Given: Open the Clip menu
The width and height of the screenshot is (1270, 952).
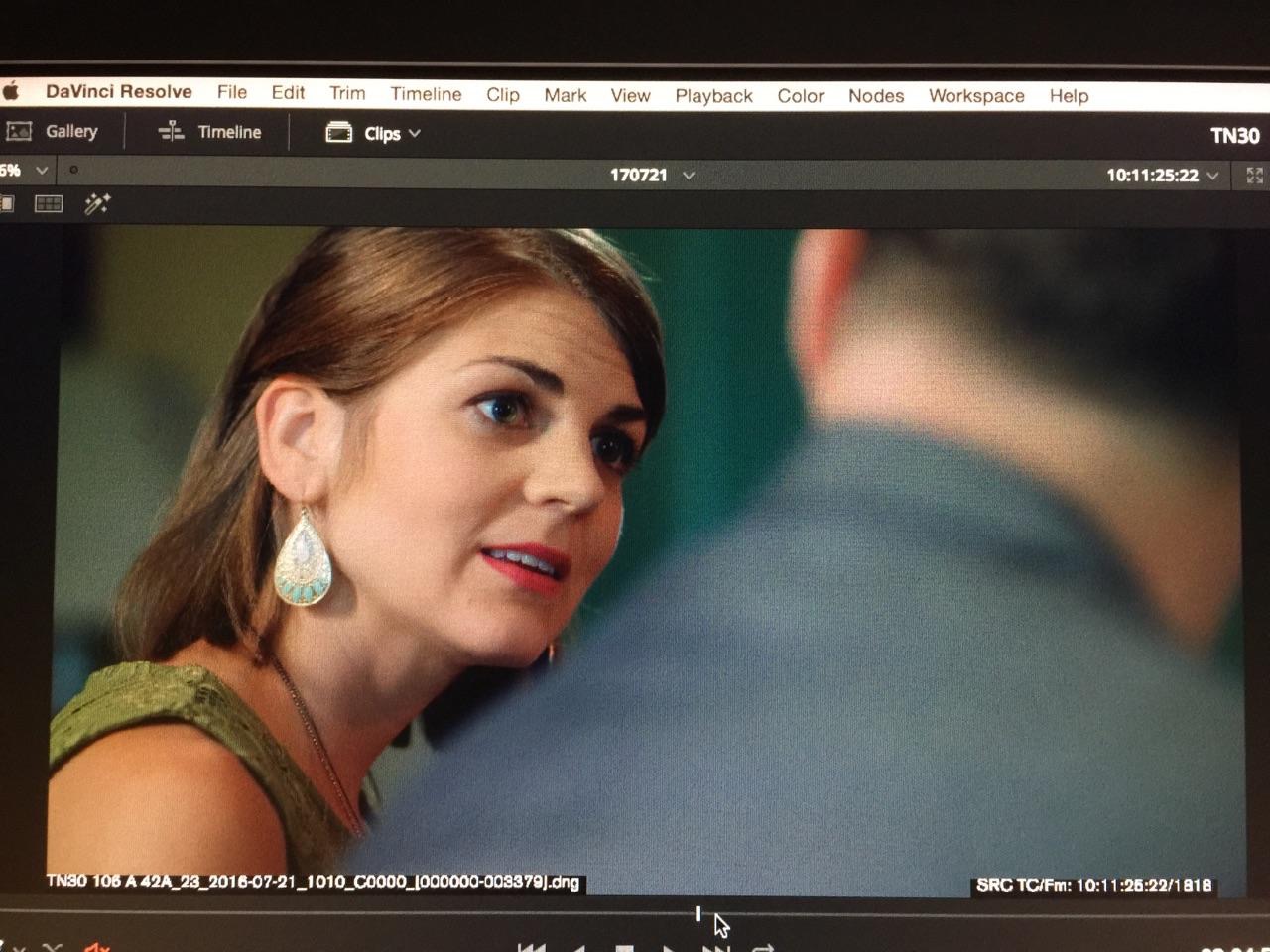Looking at the screenshot, I should 503,94.
